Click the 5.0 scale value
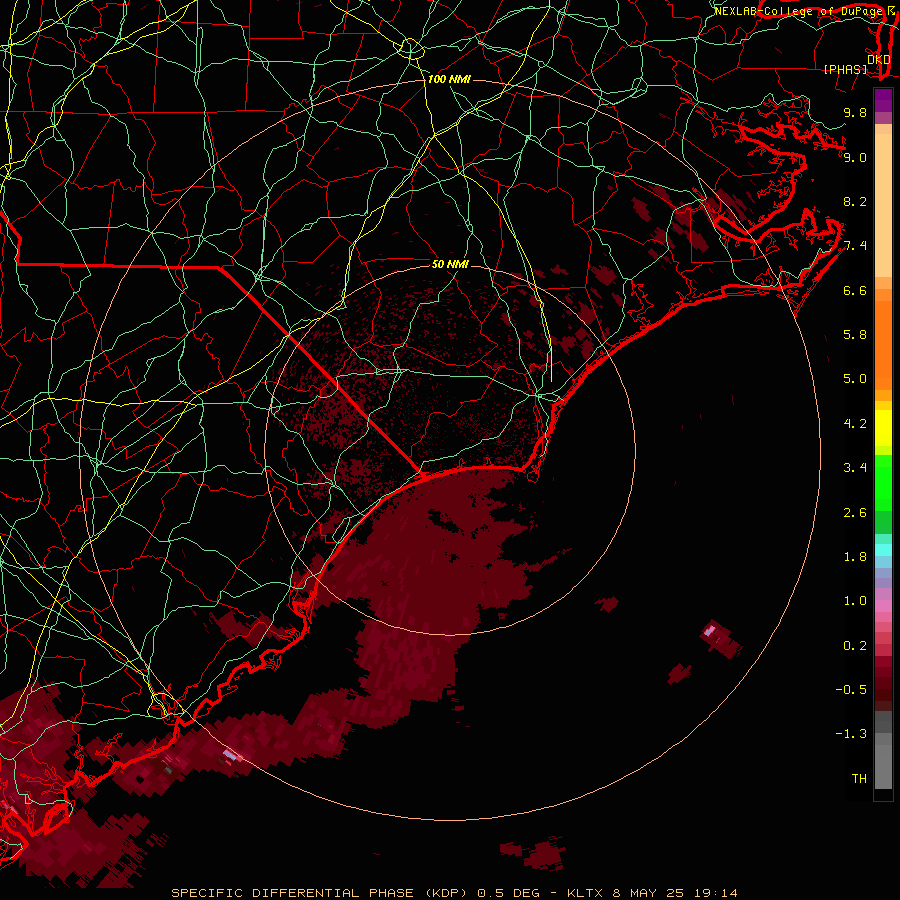900x900 pixels. coord(855,379)
